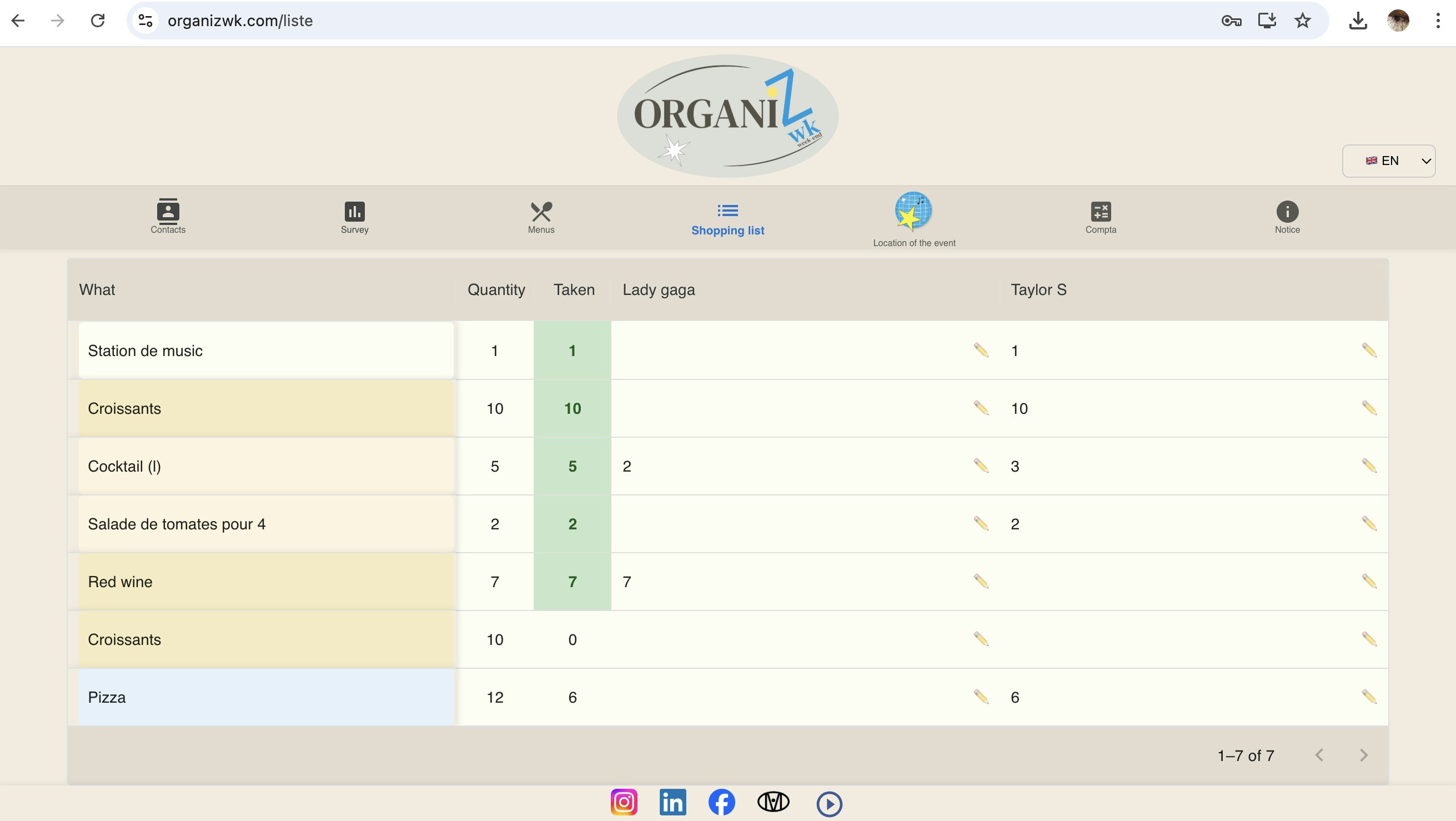View the Menus page

[541, 218]
